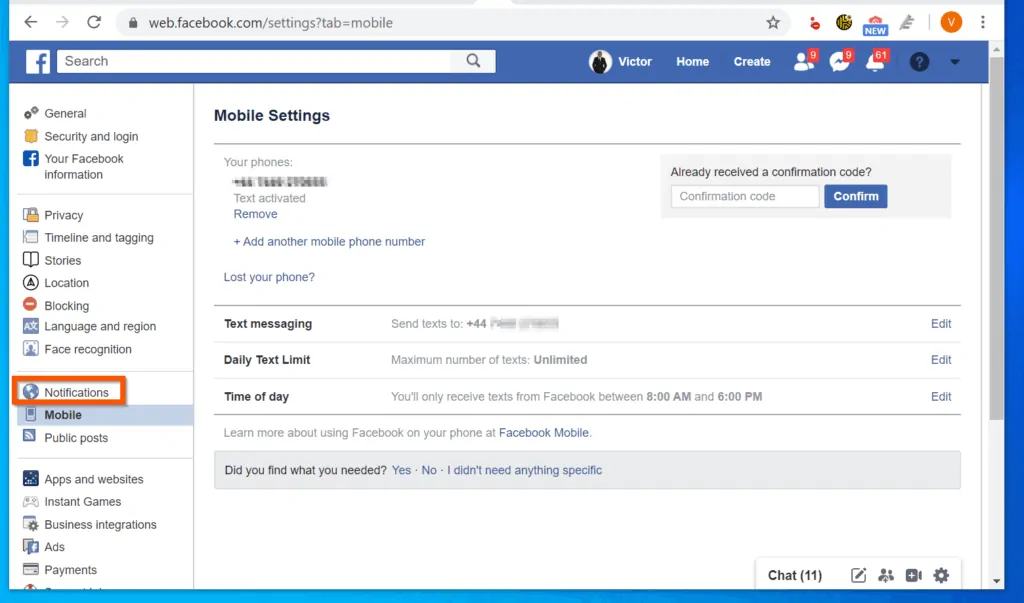The image size is (1024, 603).
Task: Bookmark page with the star icon
Action: coord(773,23)
